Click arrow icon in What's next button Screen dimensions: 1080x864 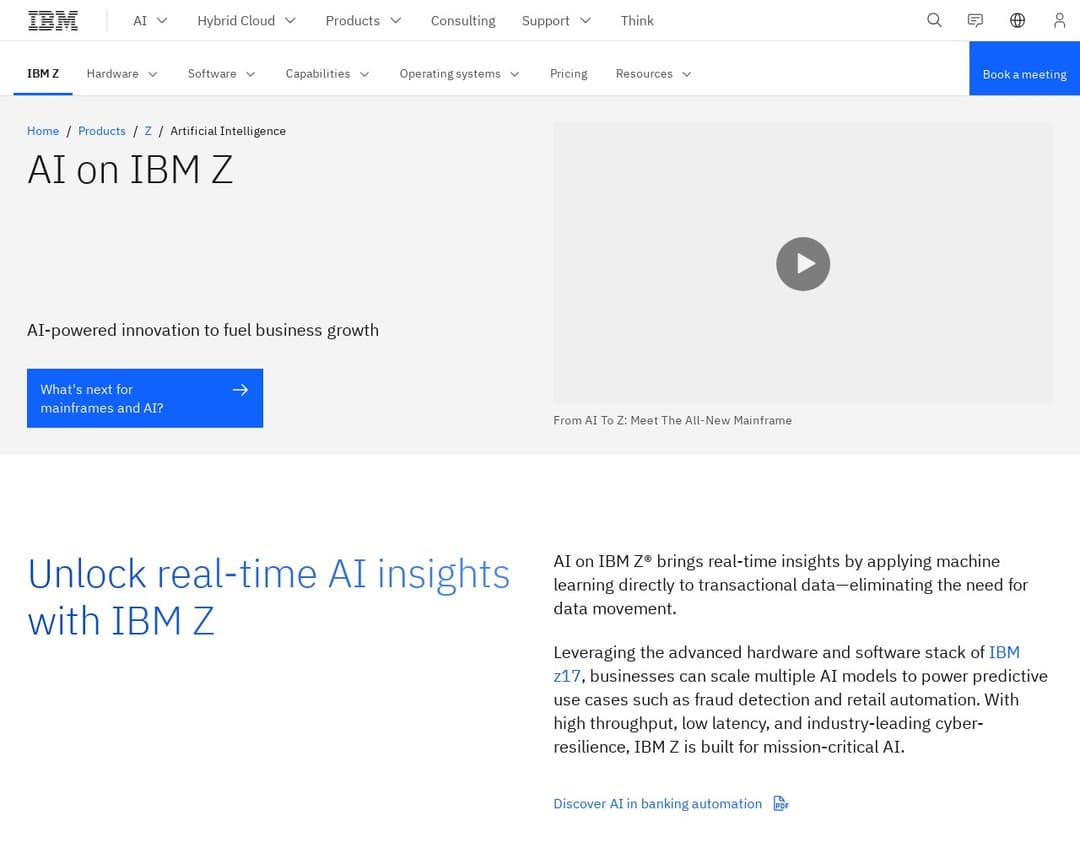pos(240,390)
